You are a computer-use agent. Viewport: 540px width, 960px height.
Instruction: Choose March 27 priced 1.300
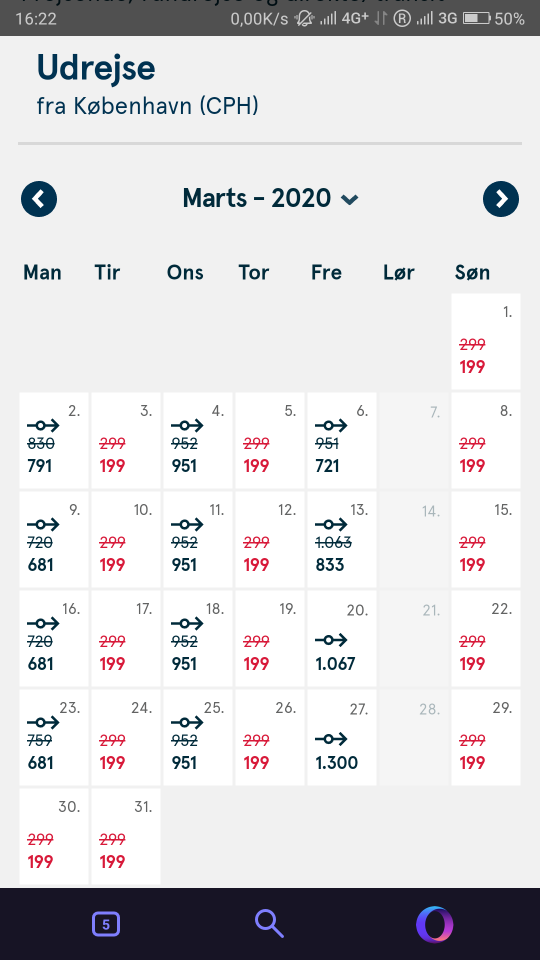click(x=342, y=738)
